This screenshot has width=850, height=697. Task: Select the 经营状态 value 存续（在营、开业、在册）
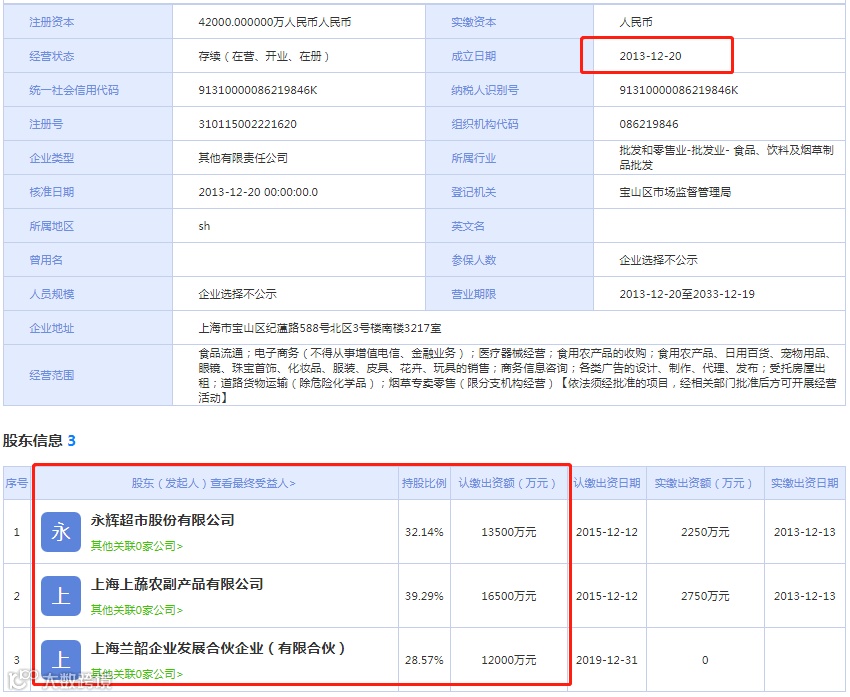coord(263,56)
